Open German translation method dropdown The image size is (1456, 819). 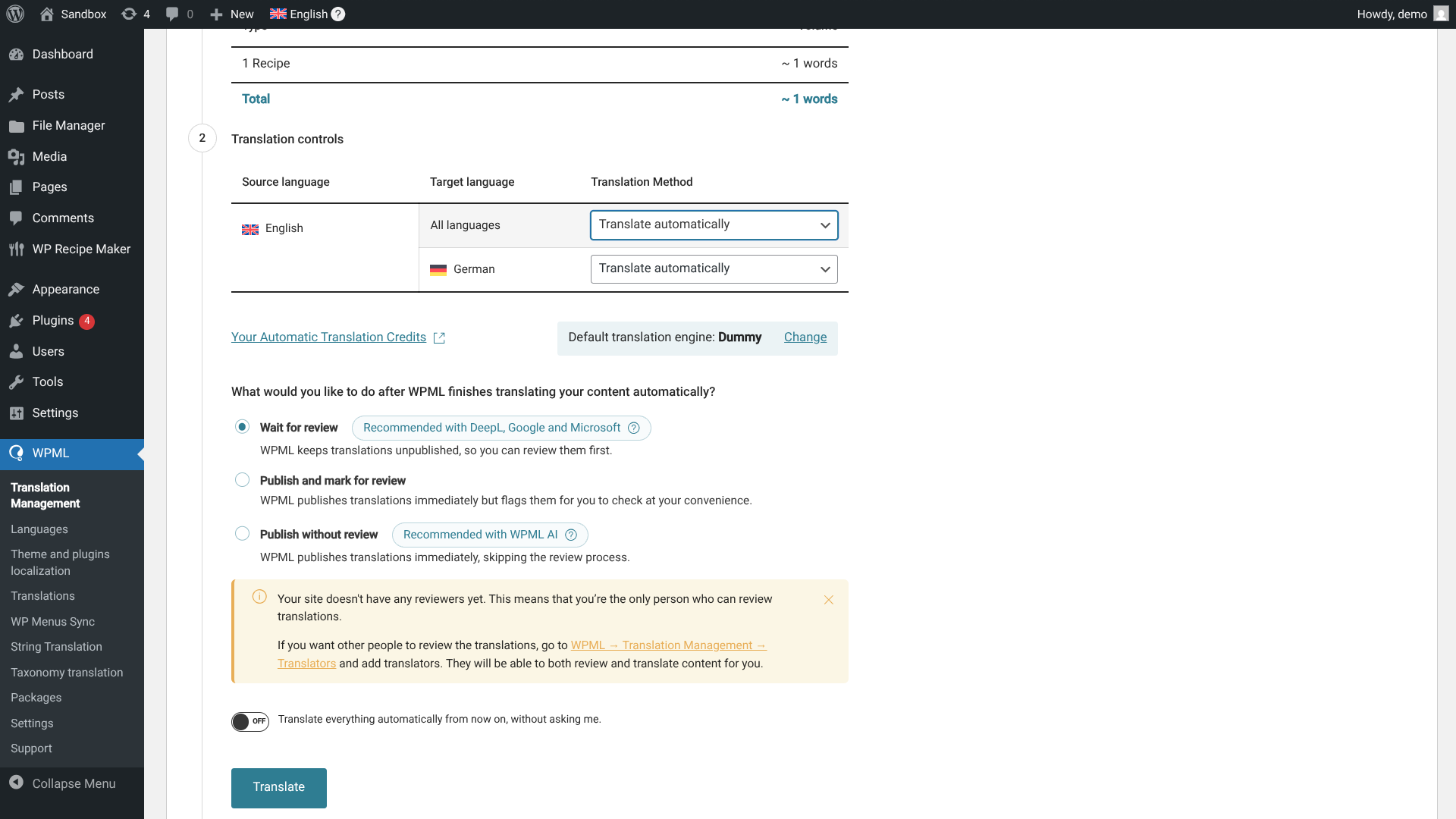pyautogui.click(x=714, y=269)
